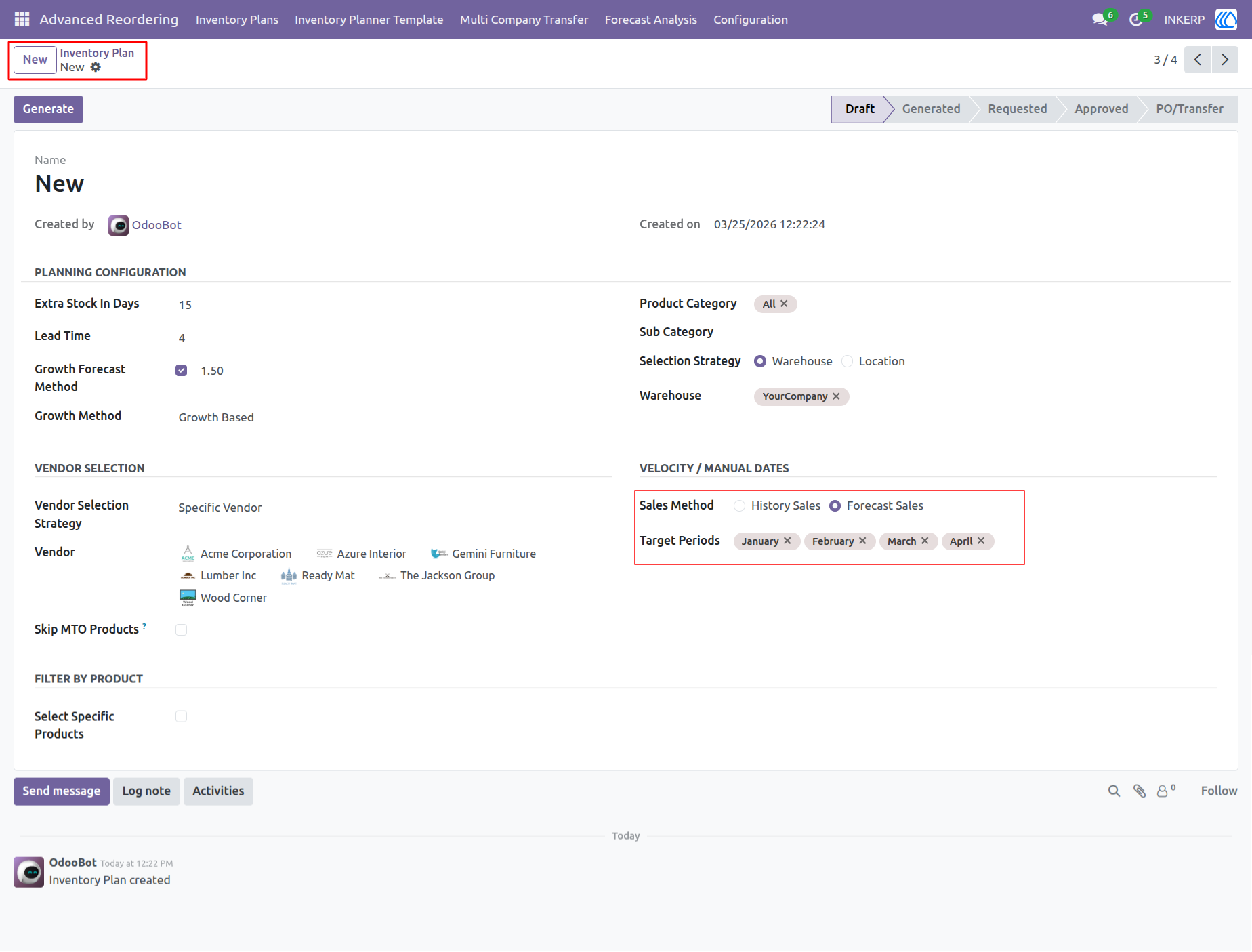Open the gear actions menu beside New
1252x952 pixels.
96,67
